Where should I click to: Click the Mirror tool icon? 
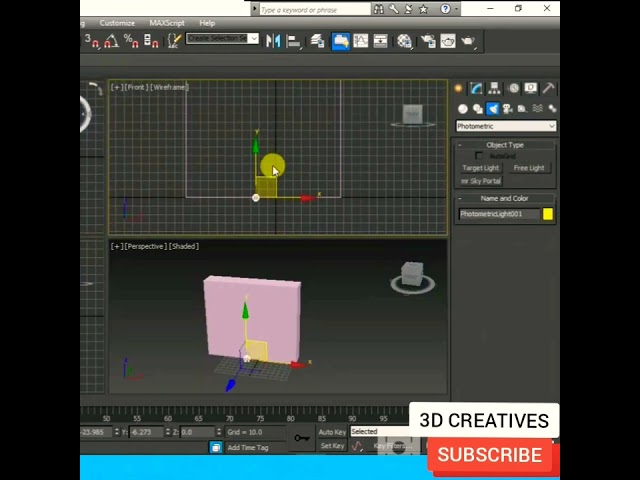click(273, 41)
